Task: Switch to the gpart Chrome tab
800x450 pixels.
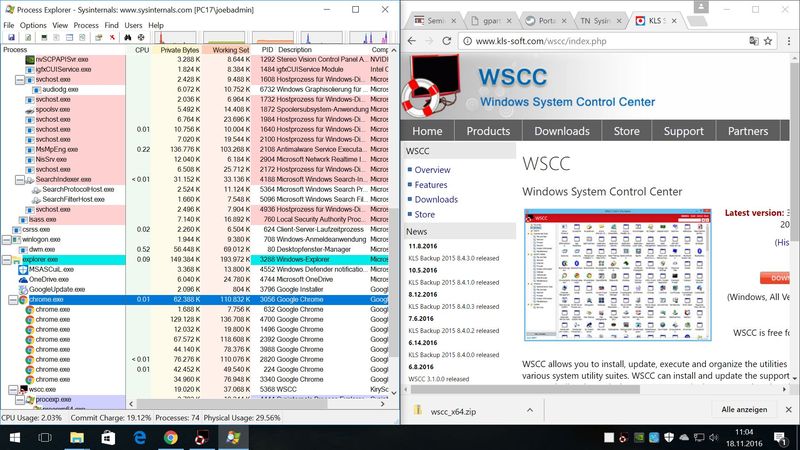Action: (x=492, y=21)
